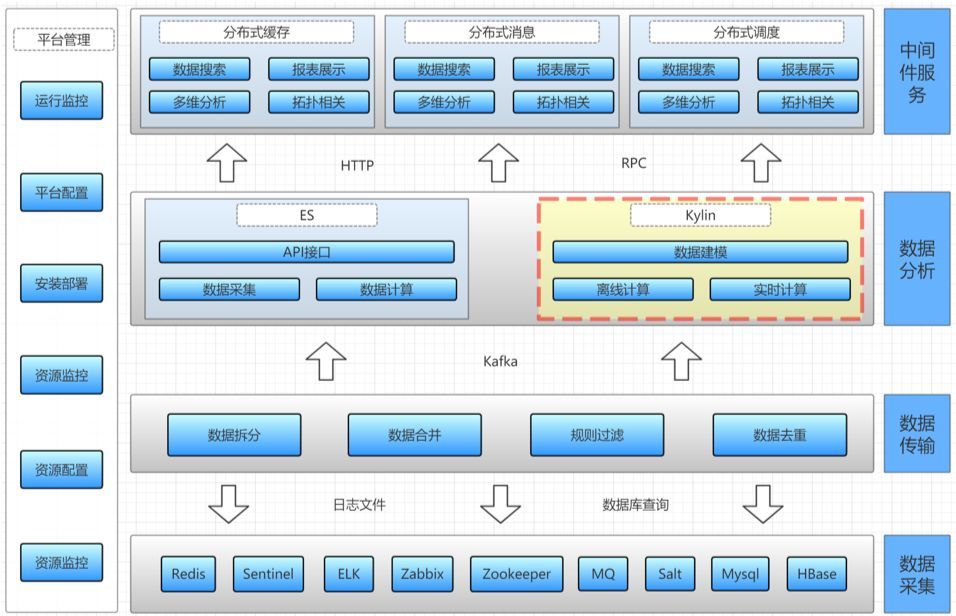Screen dimensions: 956x616
Task: Select the Zookeeper data source box
Action: click(516, 575)
